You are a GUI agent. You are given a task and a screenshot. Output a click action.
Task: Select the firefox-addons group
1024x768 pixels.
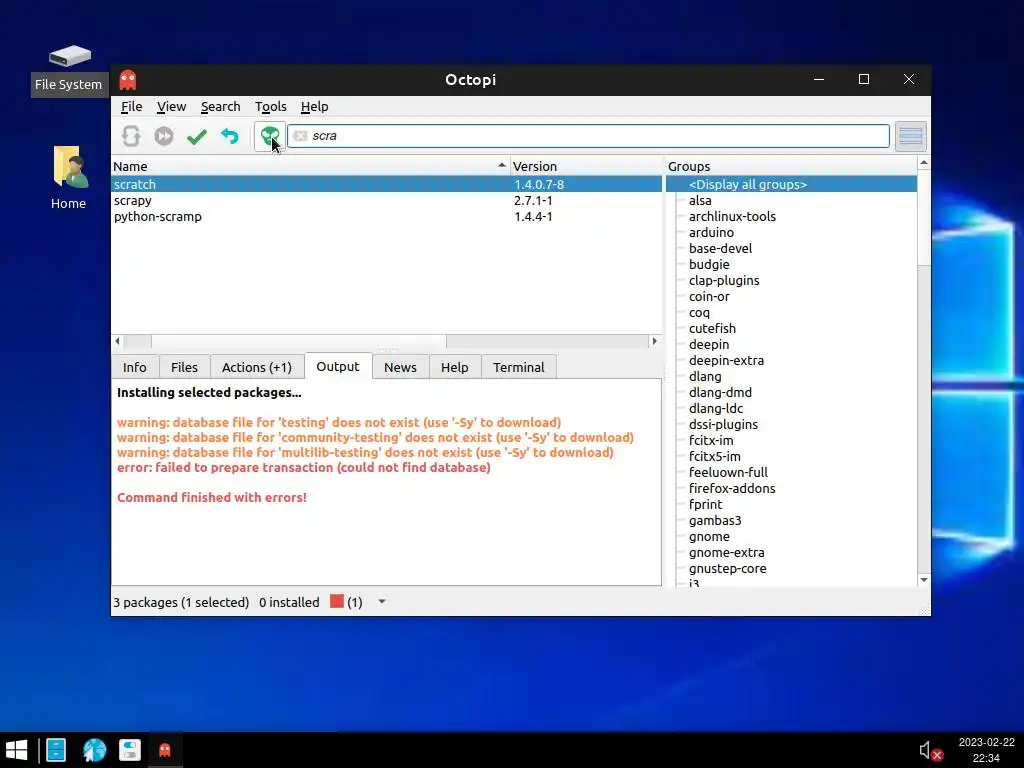(732, 488)
